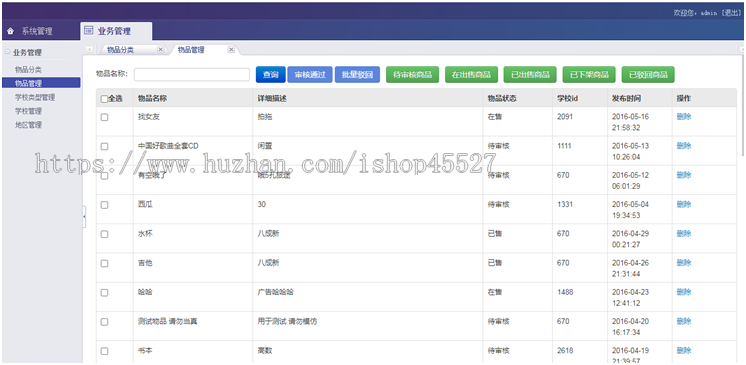Filter by 已下架商品
746x365 pixels.
[x=589, y=75]
